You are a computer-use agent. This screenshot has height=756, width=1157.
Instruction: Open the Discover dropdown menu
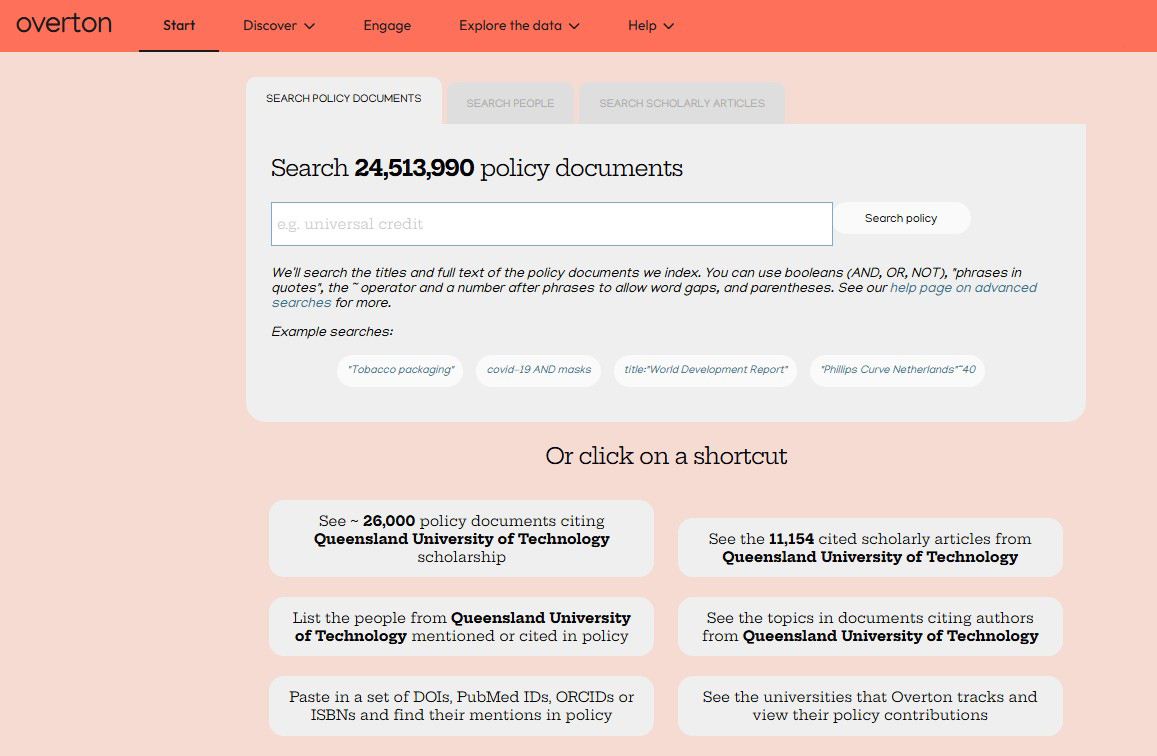click(278, 25)
